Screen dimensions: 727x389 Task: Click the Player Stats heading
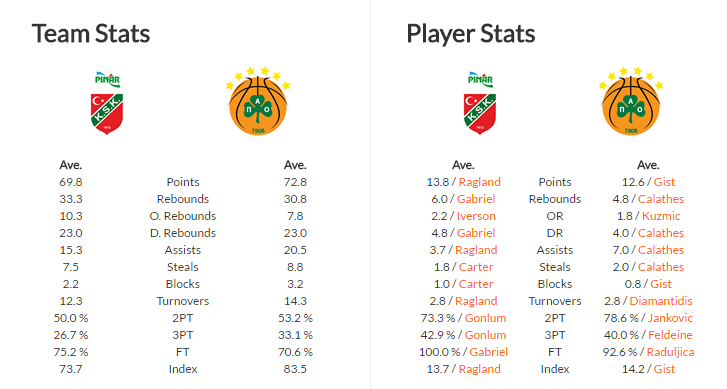pos(471,34)
